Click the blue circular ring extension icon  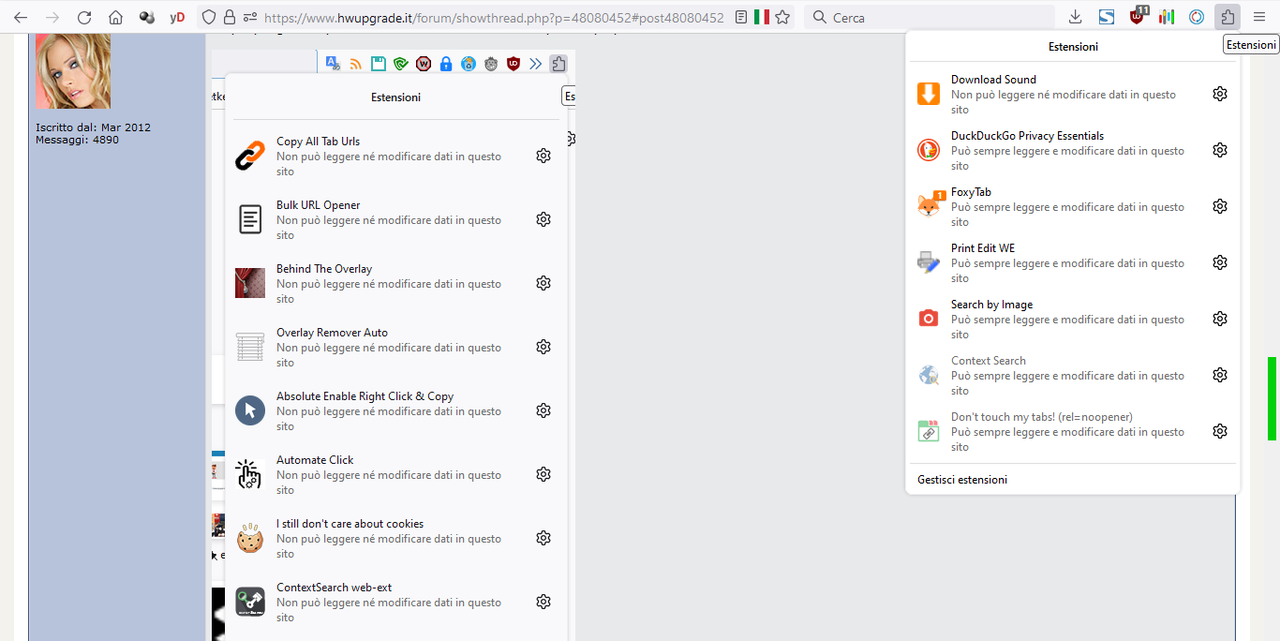click(1197, 17)
